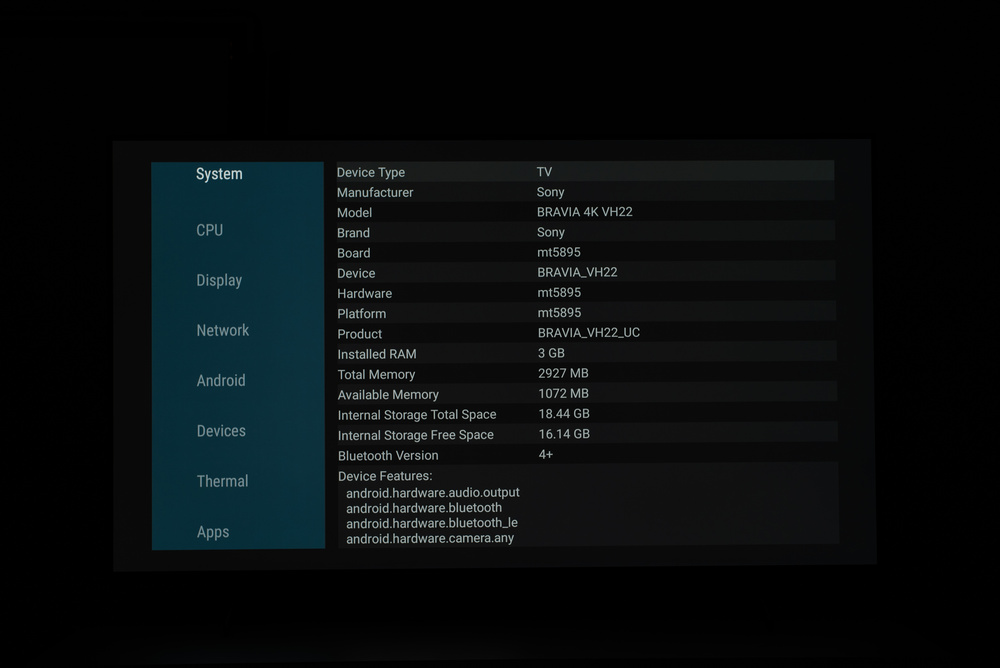Click the Device Features list heading
This screenshot has height=668, width=1000.
pos(385,476)
